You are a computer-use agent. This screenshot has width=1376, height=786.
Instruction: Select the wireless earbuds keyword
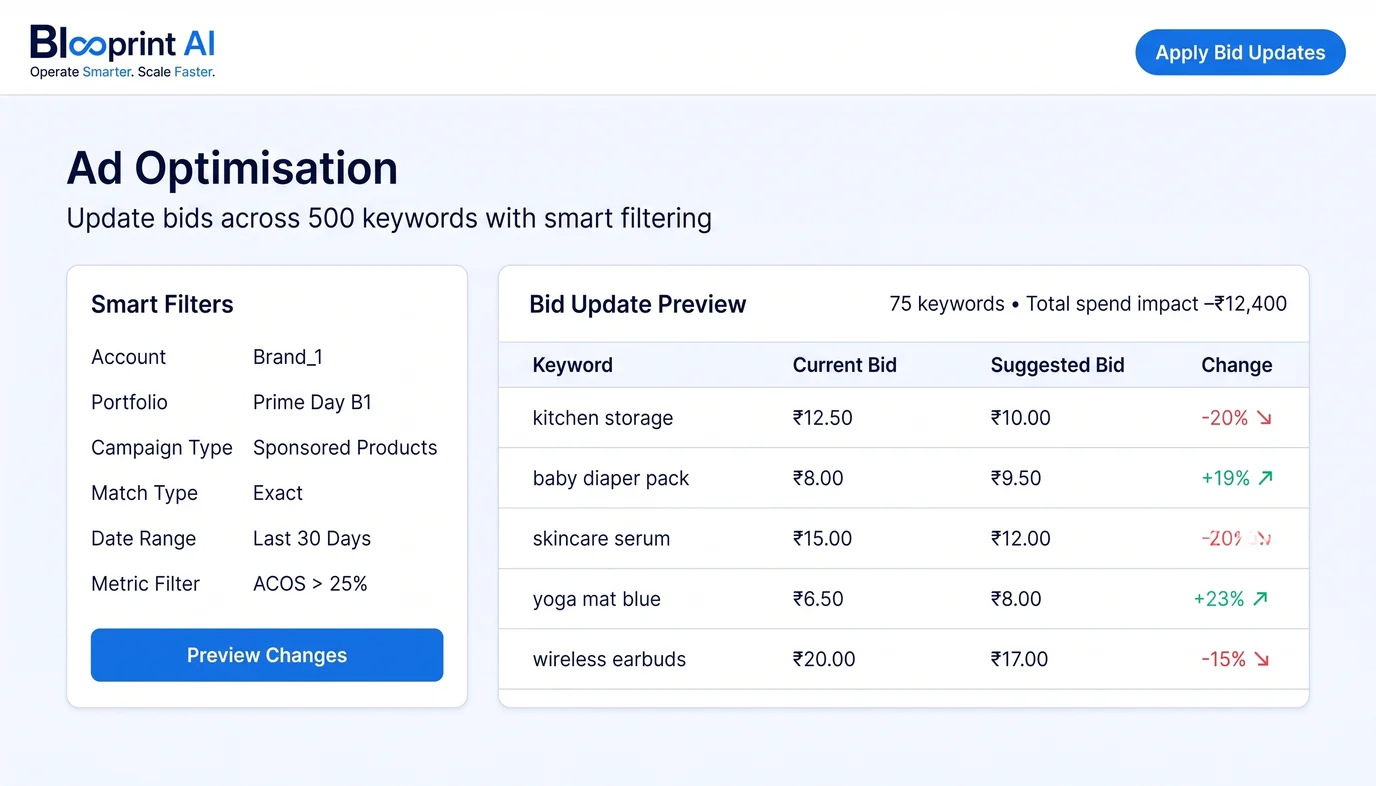pyautogui.click(x=609, y=659)
